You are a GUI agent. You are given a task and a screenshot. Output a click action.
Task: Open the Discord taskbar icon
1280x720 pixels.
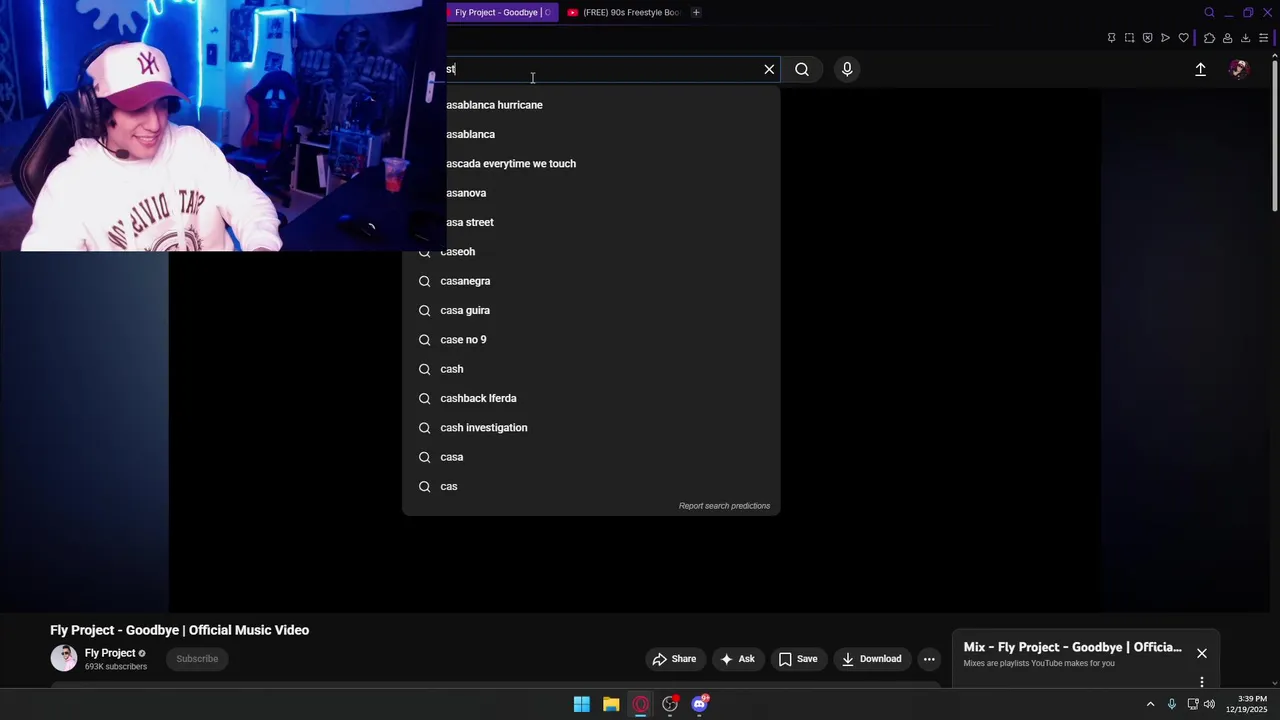click(x=700, y=704)
